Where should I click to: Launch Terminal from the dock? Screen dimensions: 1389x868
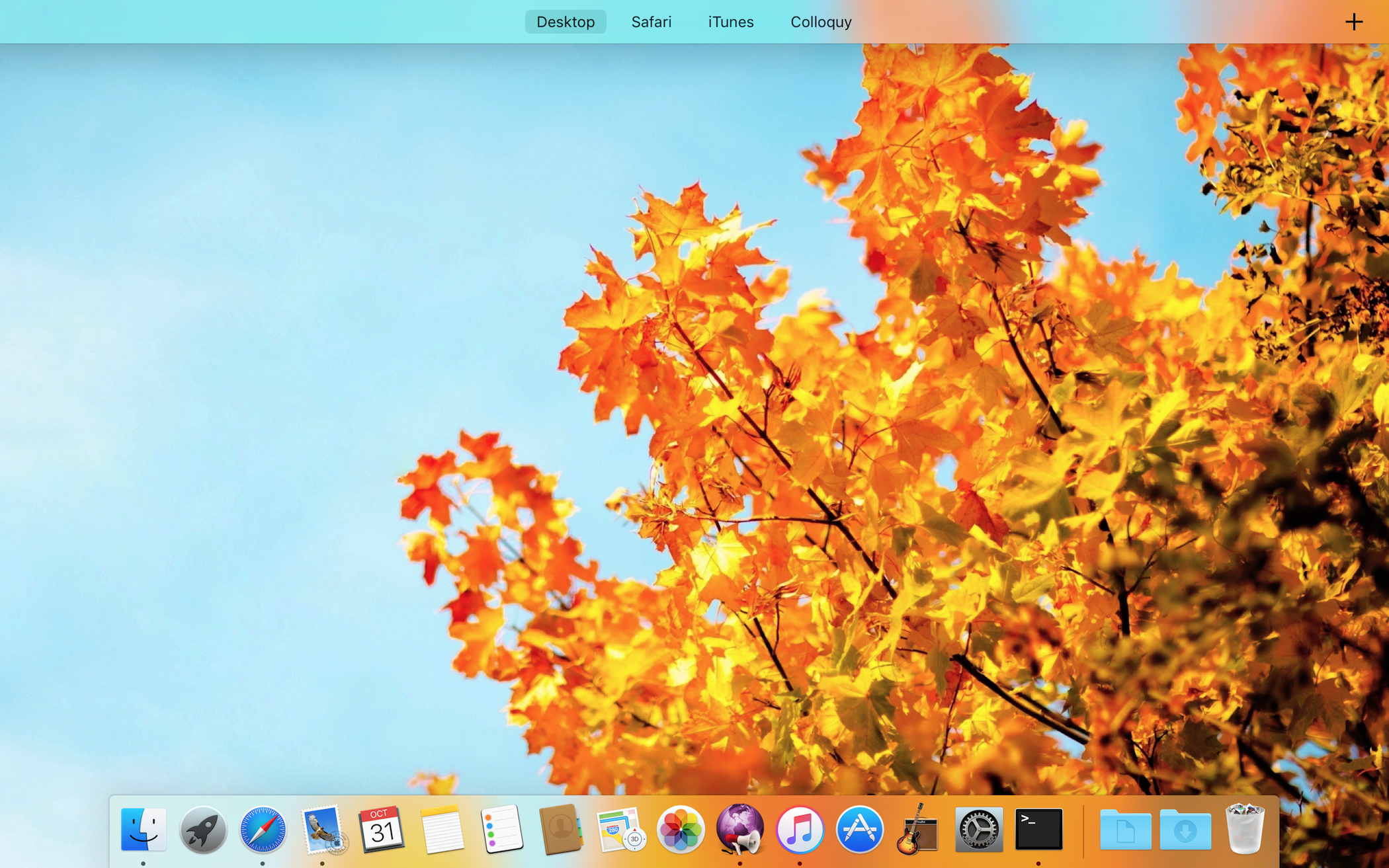pyautogui.click(x=1038, y=829)
